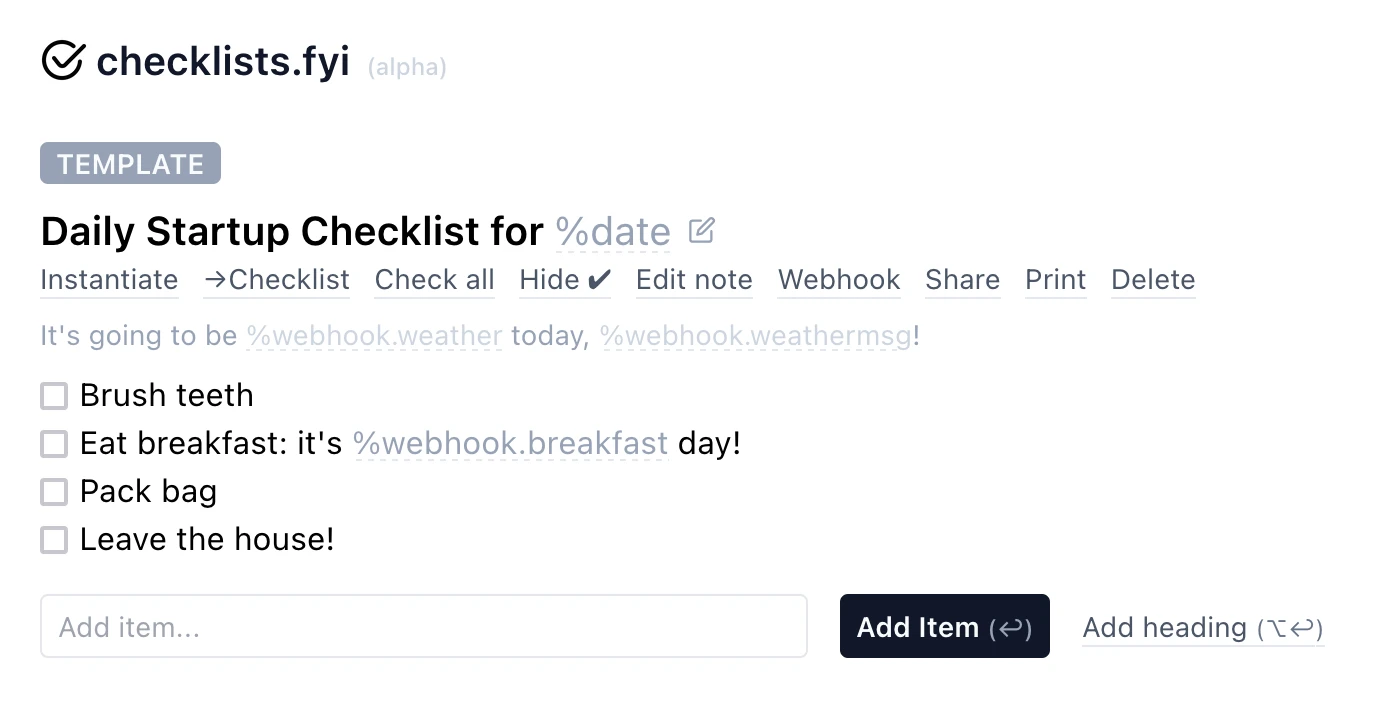
Task: Select the Check all action
Action: point(434,280)
